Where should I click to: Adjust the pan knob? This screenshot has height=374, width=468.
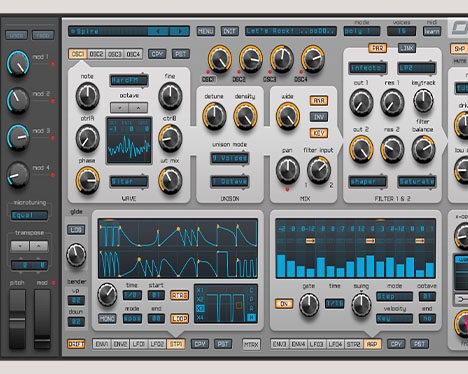(x=287, y=170)
